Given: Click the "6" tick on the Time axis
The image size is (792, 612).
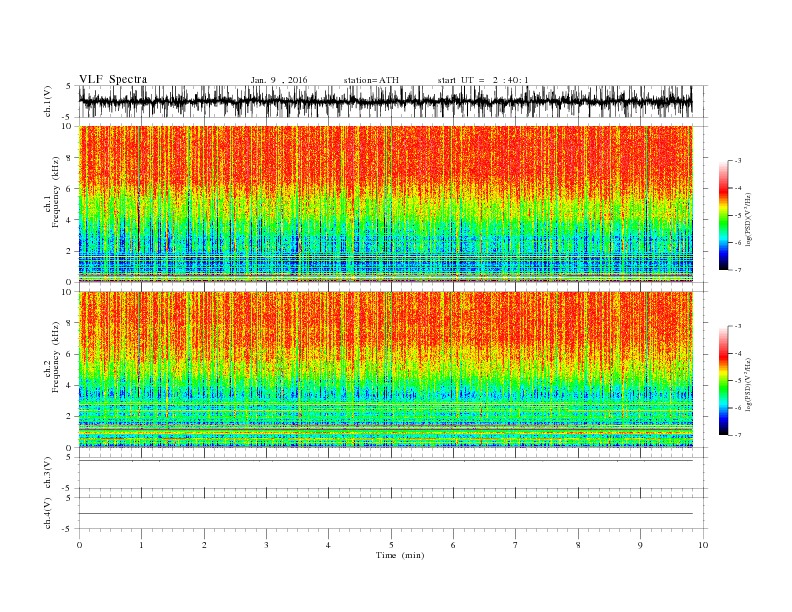Looking at the screenshot, I should 453,545.
